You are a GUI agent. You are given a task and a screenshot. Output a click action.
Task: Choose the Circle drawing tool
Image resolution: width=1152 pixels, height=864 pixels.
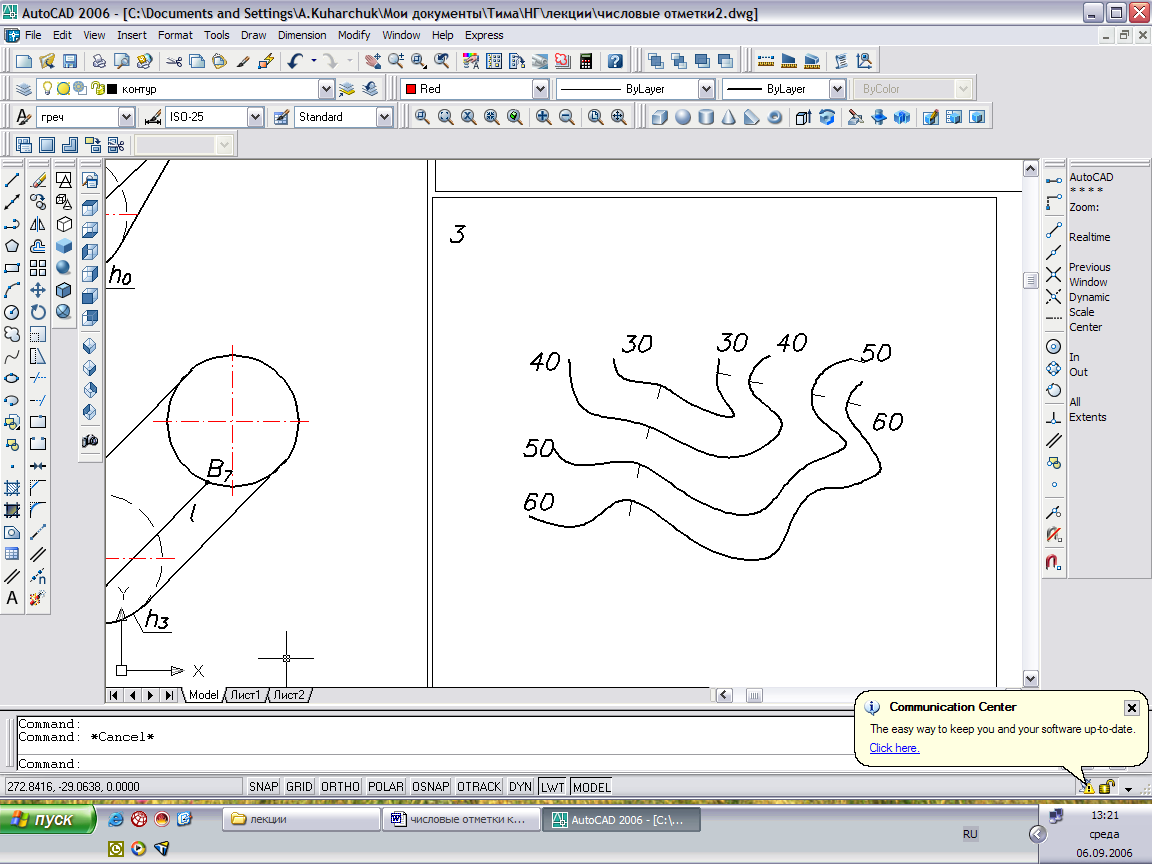tap(12, 312)
